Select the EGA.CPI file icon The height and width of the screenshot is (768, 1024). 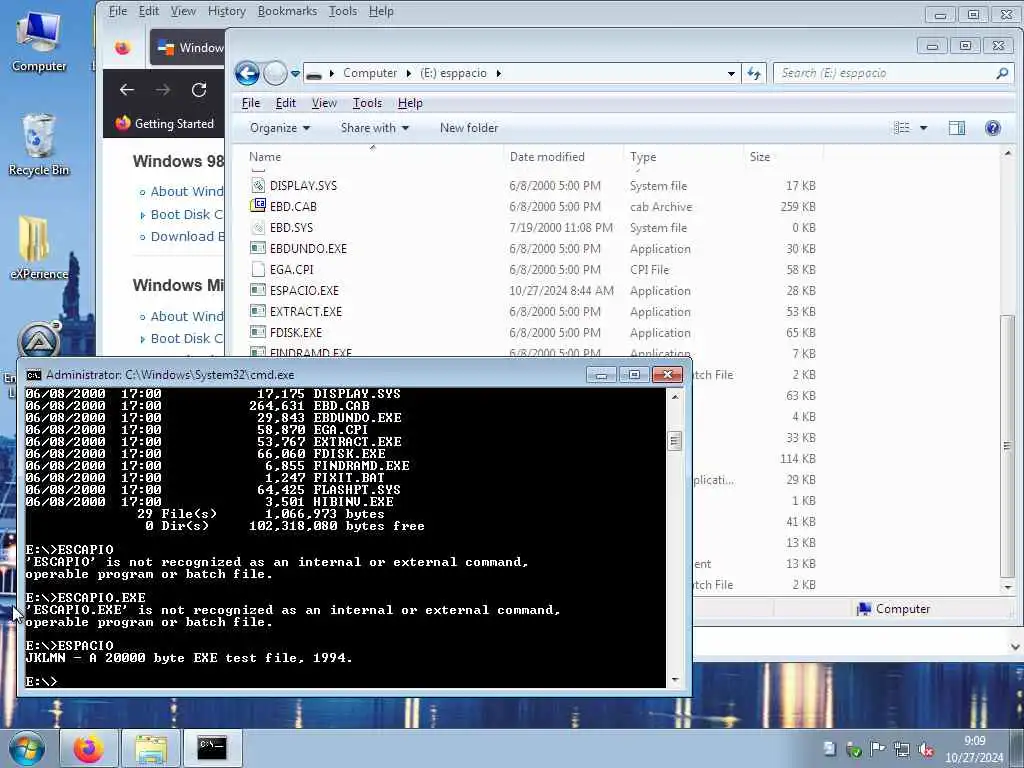(258, 269)
